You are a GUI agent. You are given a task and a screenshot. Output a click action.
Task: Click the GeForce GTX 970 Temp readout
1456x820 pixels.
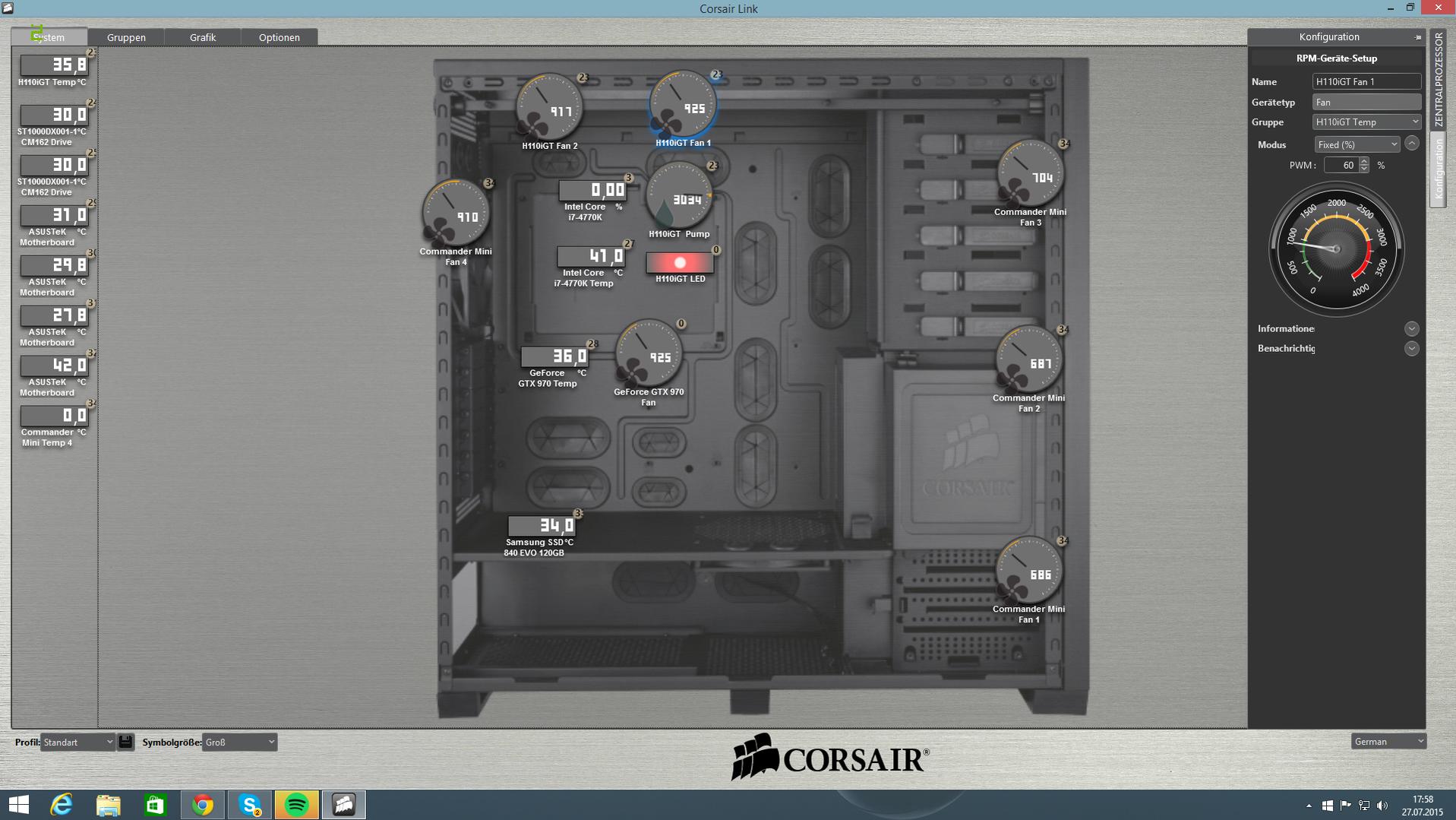[555, 356]
